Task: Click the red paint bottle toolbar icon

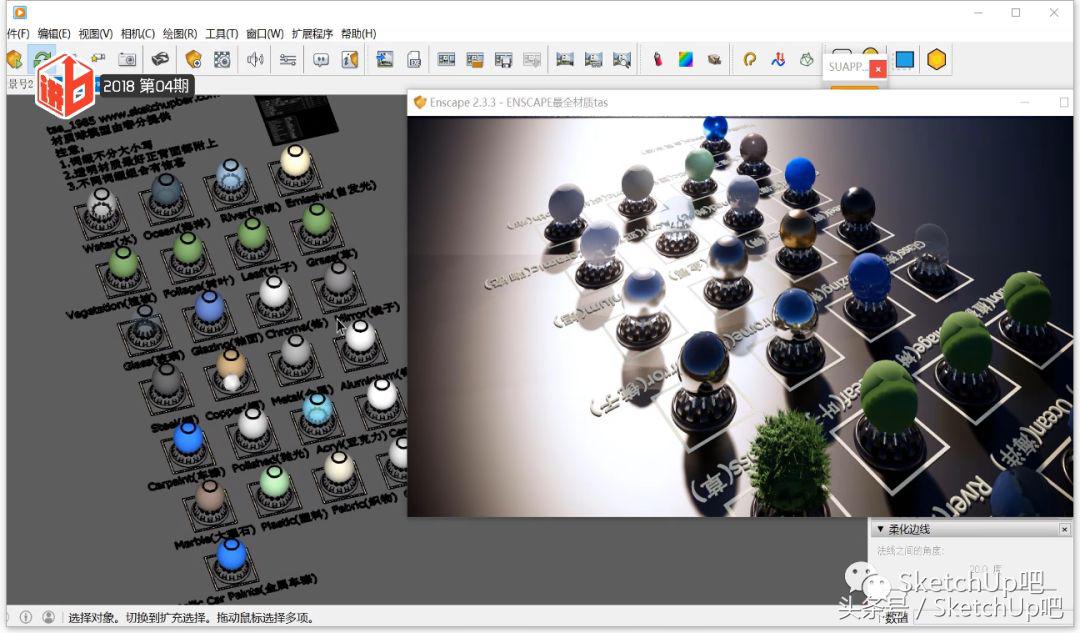Action: click(657, 60)
